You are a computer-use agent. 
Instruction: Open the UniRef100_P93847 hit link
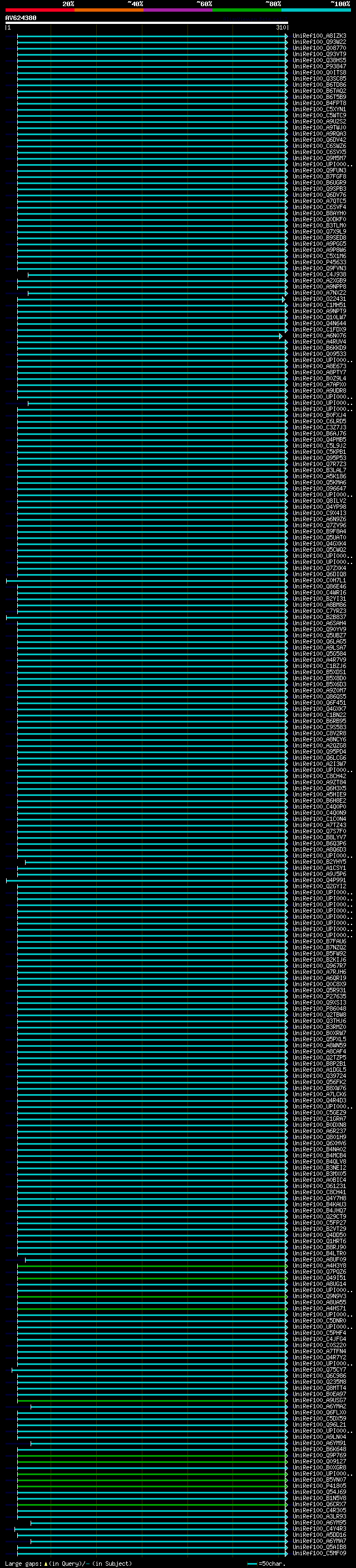tap(319, 66)
